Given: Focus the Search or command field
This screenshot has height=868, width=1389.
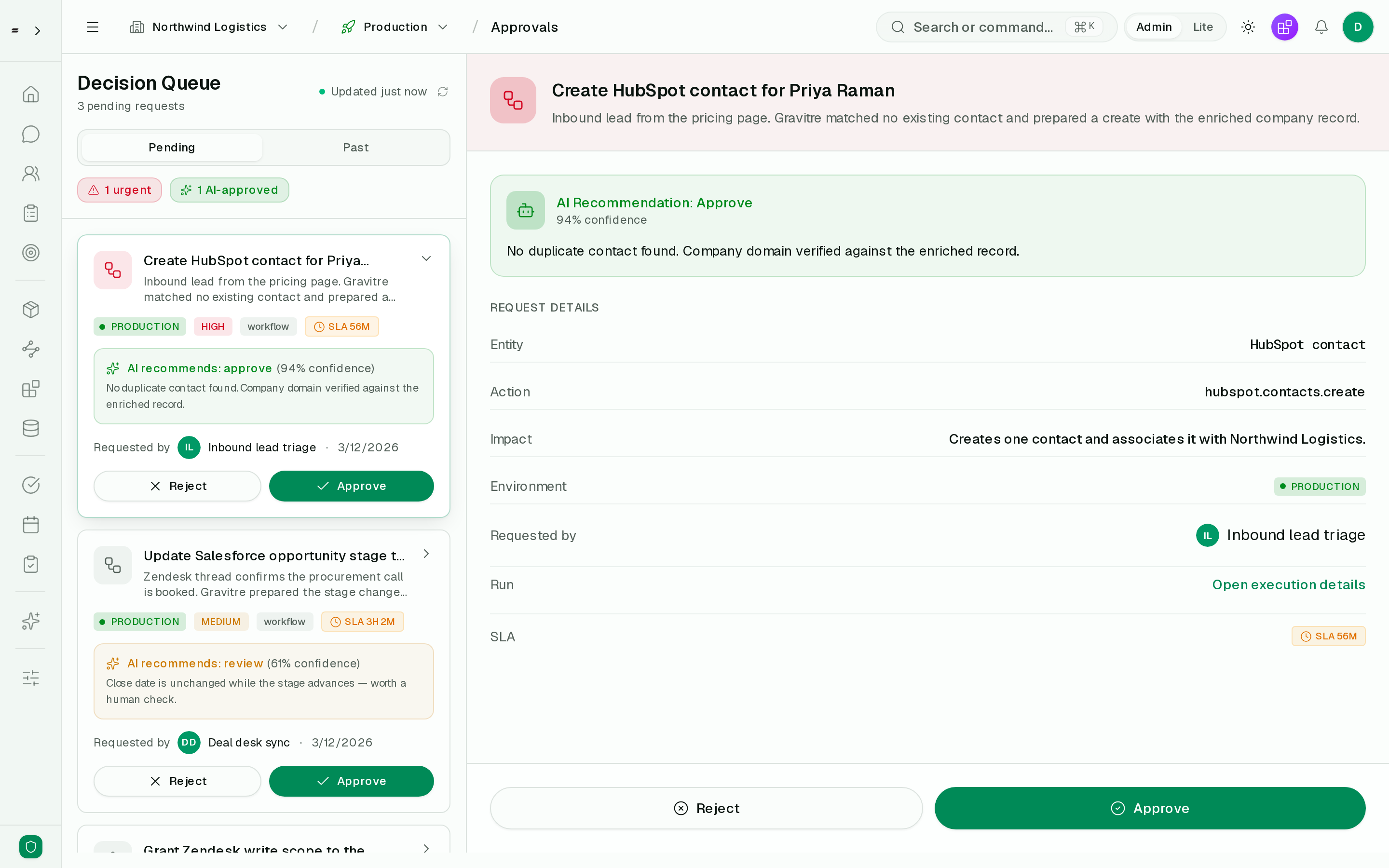Looking at the screenshot, I should 996,27.
